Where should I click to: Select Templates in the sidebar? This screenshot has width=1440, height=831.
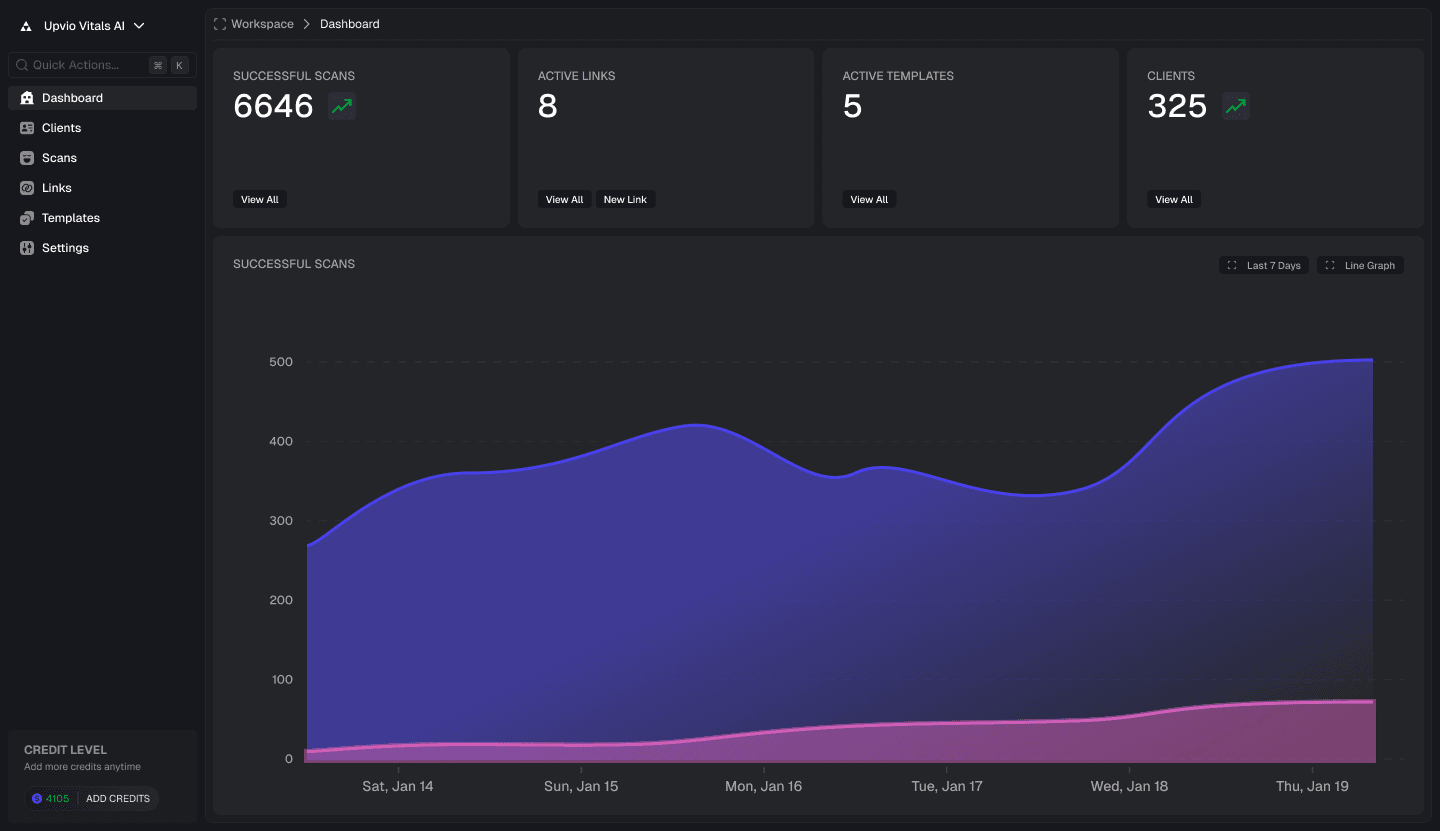pos(102,218)
